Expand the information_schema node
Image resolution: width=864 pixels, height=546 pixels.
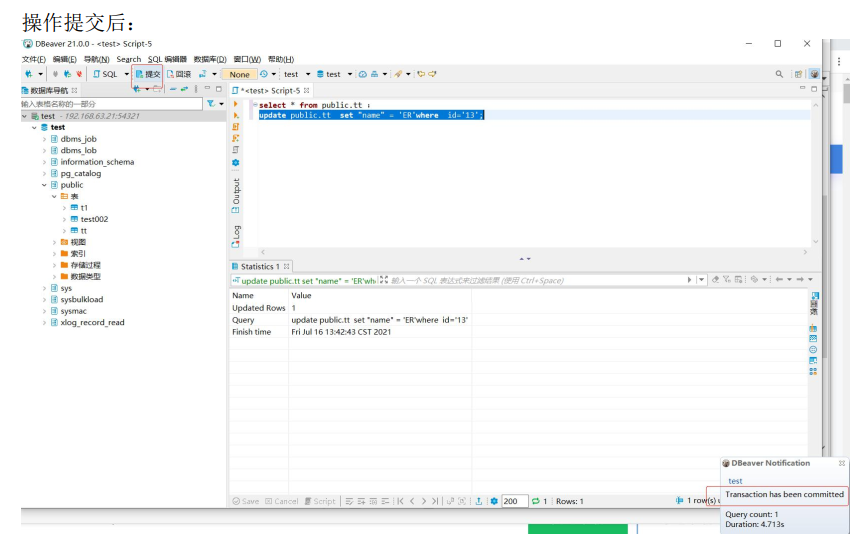pyautogui.click(x=45, y=162)
